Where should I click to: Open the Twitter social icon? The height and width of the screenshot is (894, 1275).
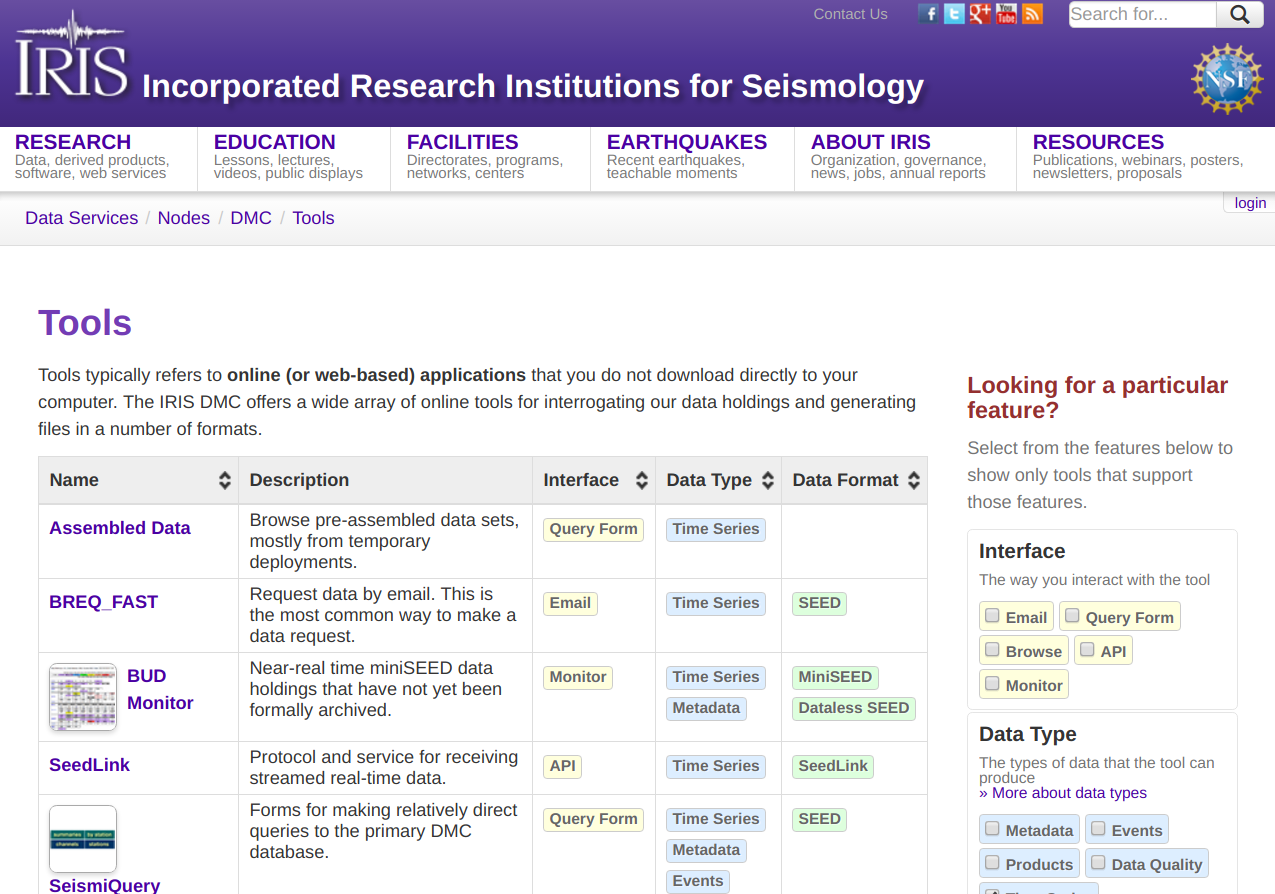[954, 14]
